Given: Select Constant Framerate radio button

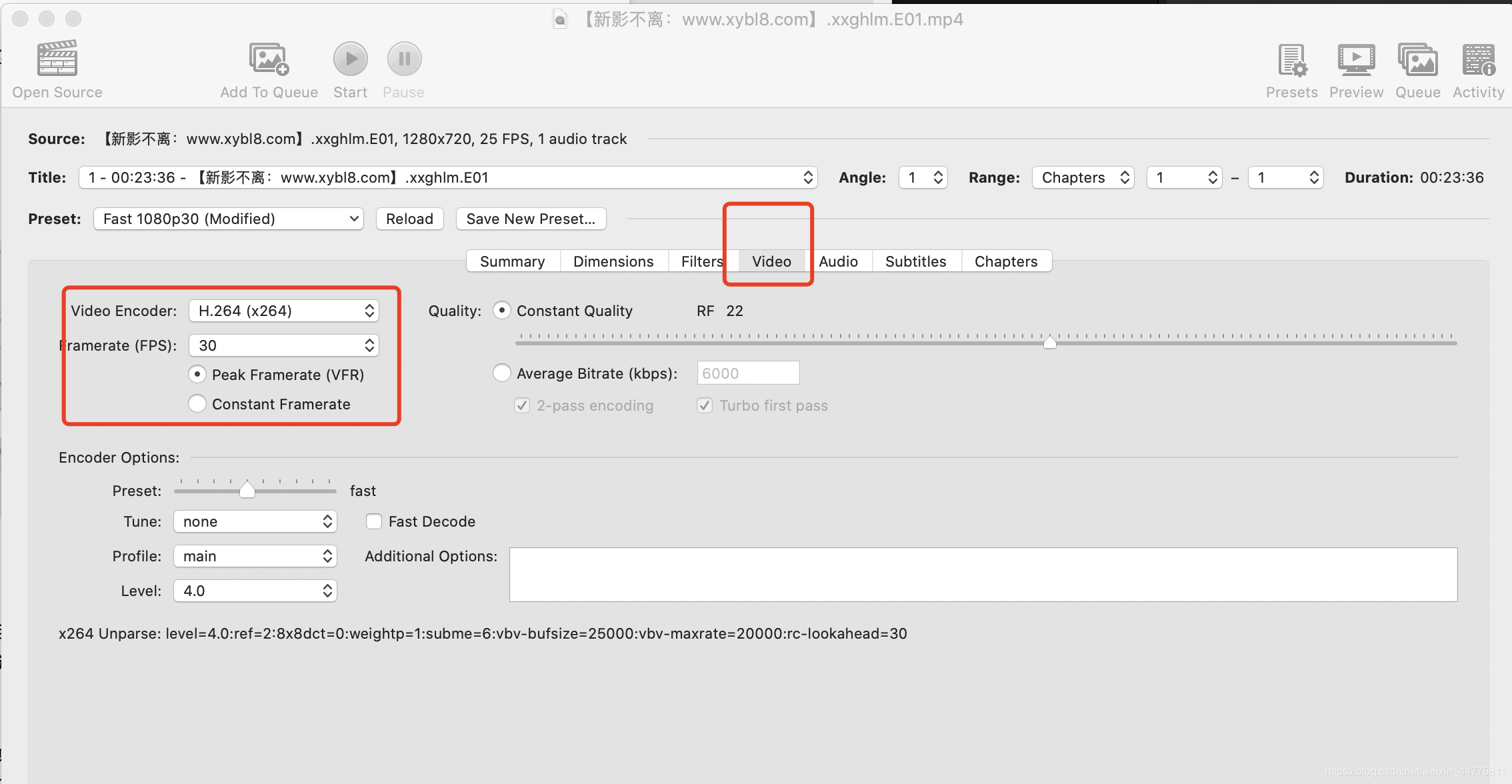Looking at the screenshot, I should click(198, 404).
